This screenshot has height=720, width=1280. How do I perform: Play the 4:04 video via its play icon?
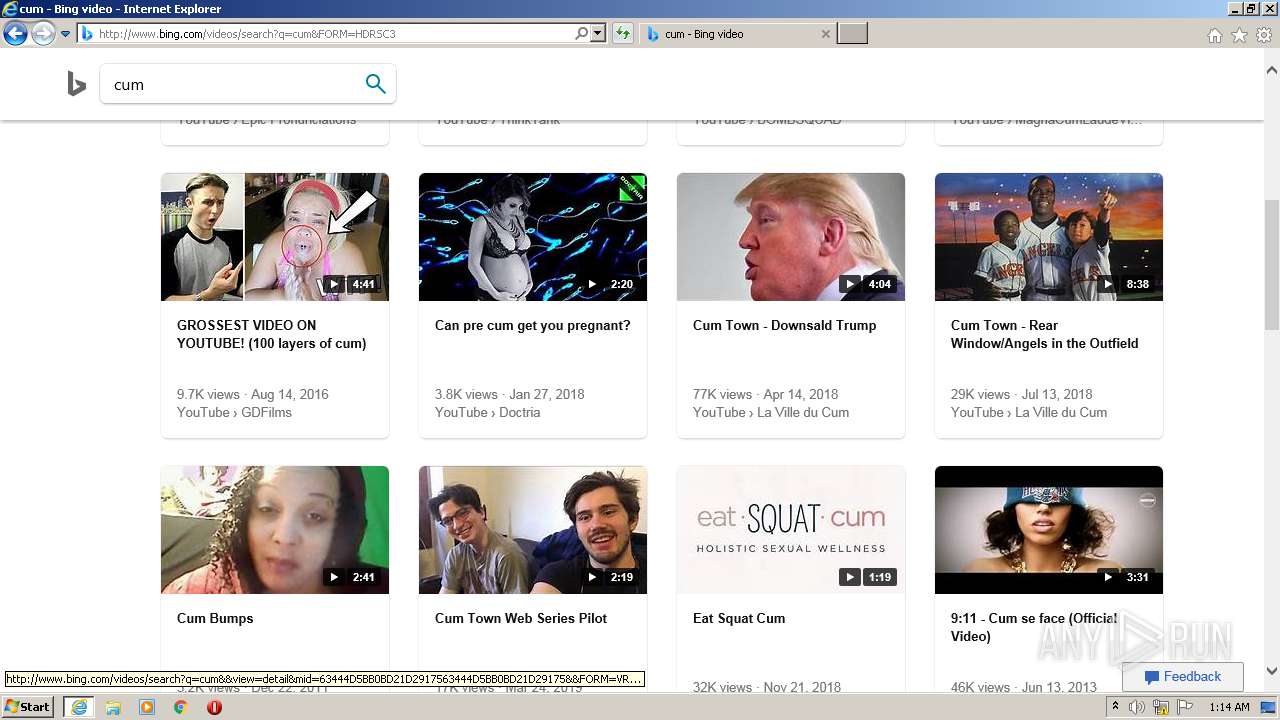(850, 284)
